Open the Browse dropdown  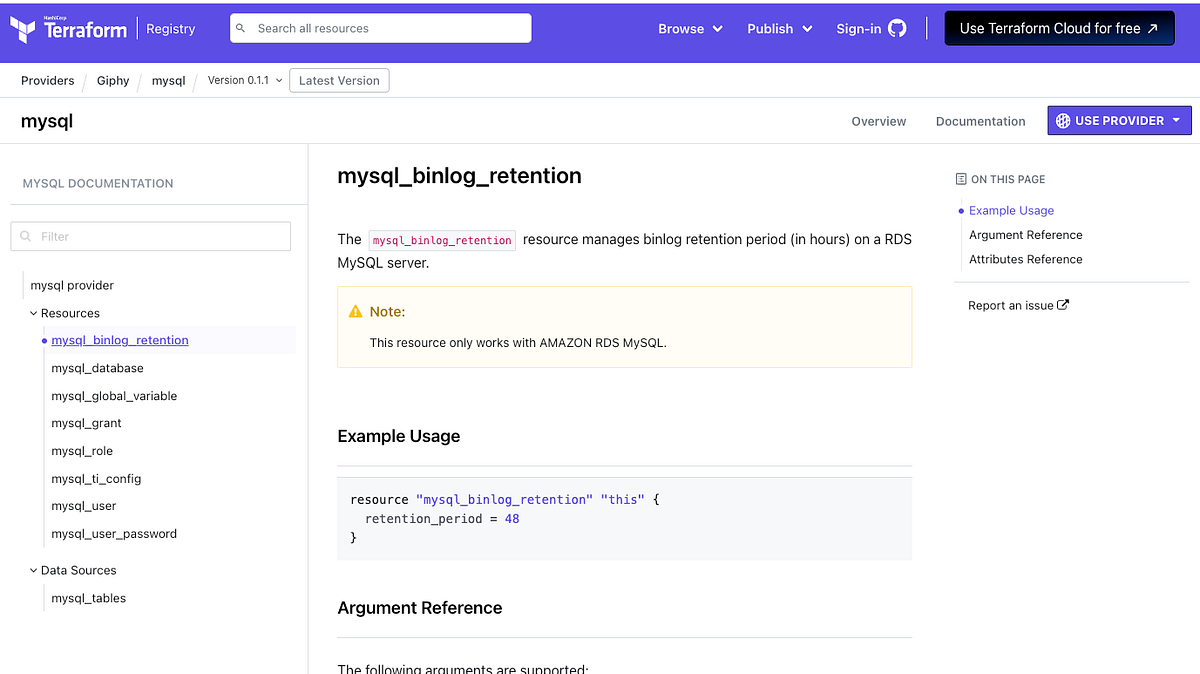point(690,29)
